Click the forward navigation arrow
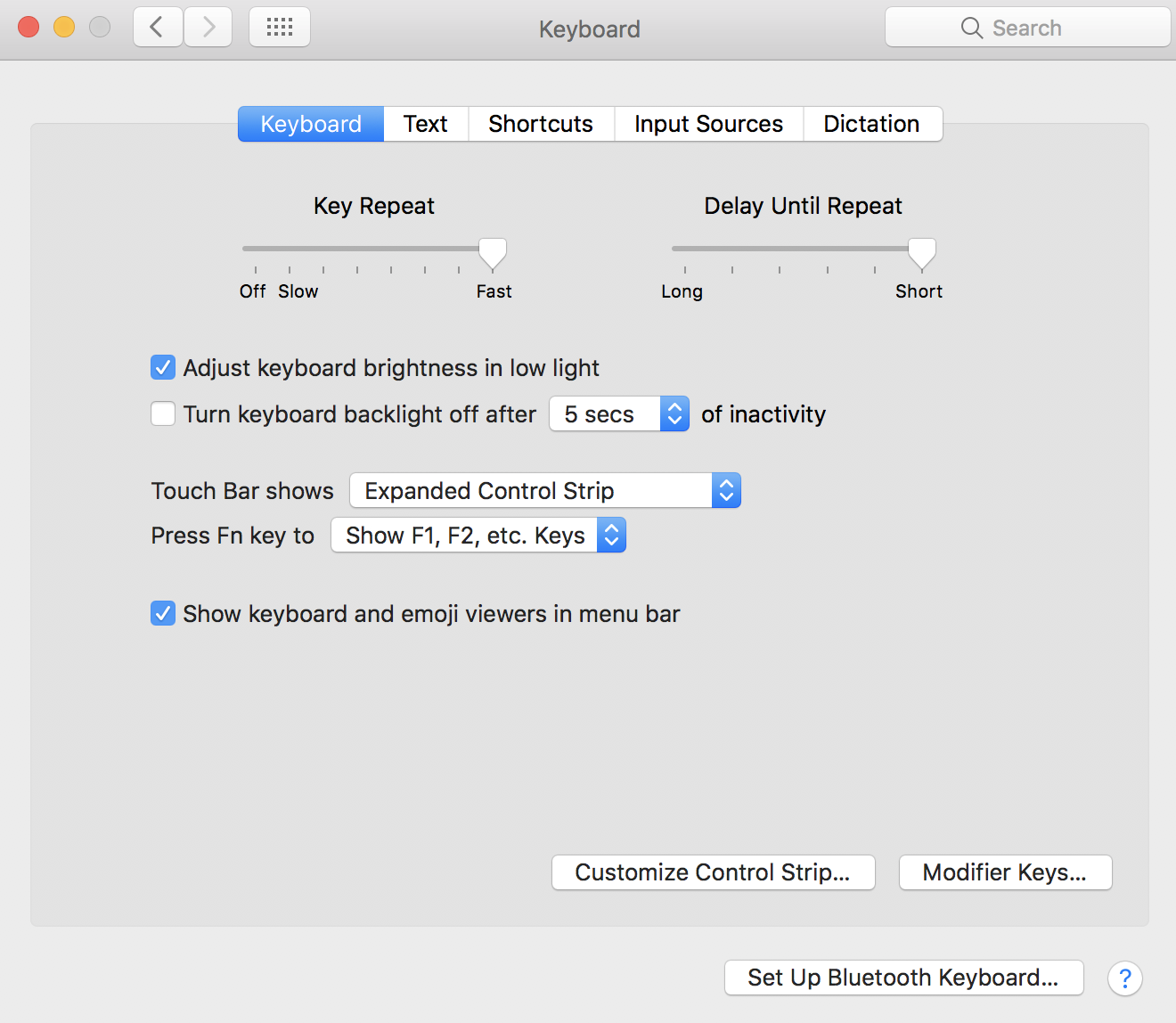The width and height of the screenshot is (1176, 1023). (x=208, y=27)
